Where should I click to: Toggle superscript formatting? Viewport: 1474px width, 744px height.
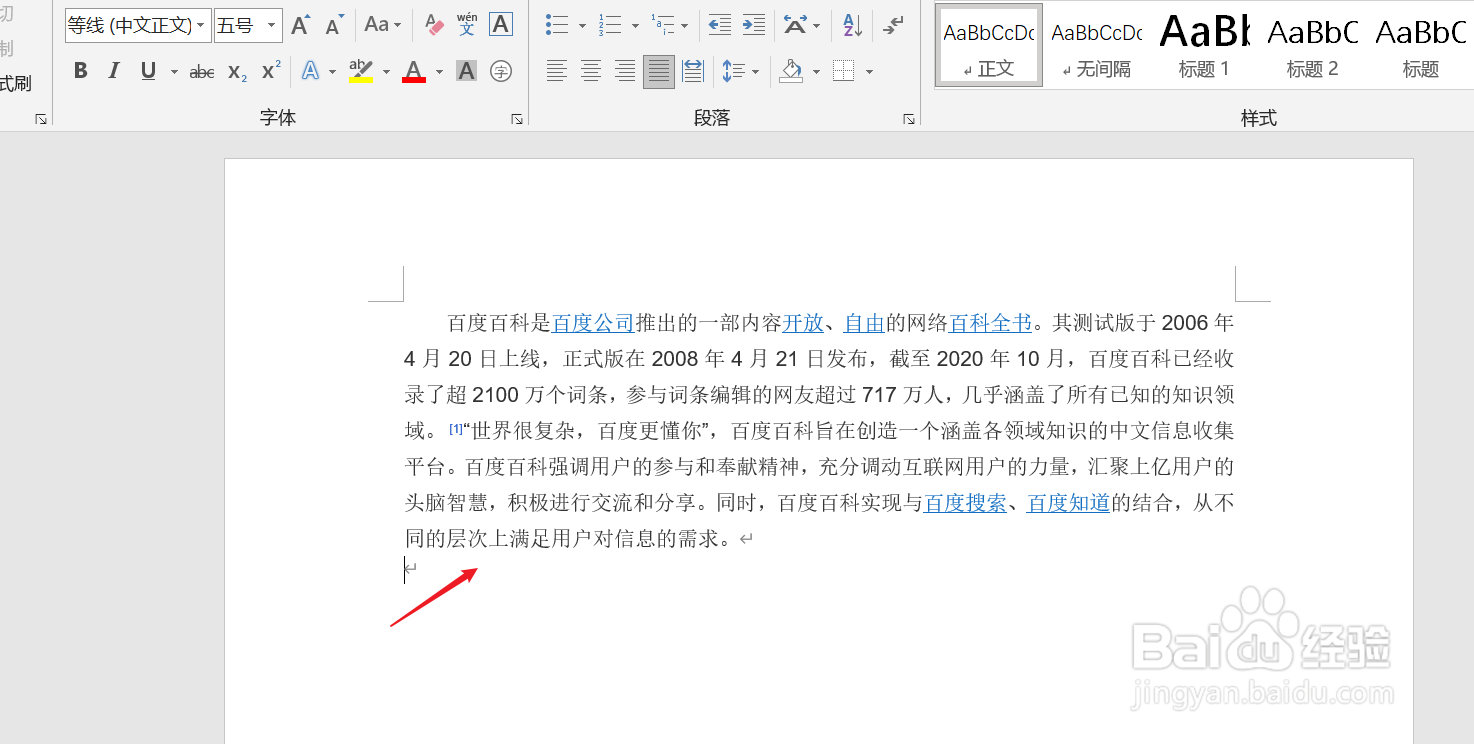(270, 71)
